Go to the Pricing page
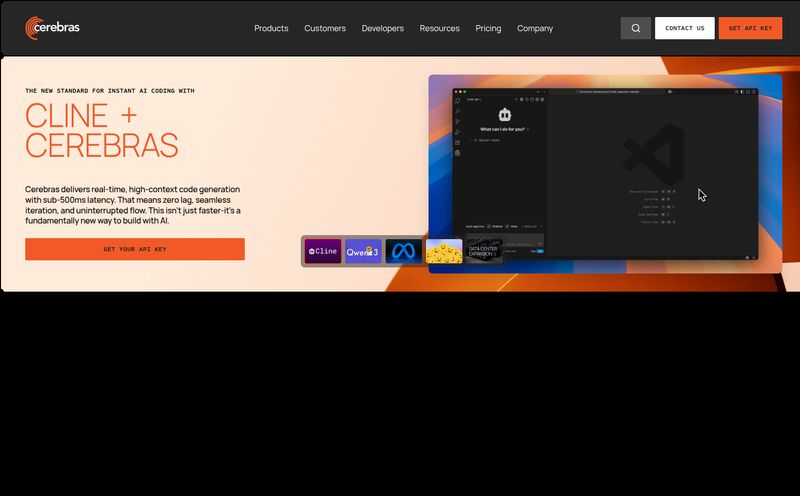Screen dimensions: 800x496 [488, 28]
